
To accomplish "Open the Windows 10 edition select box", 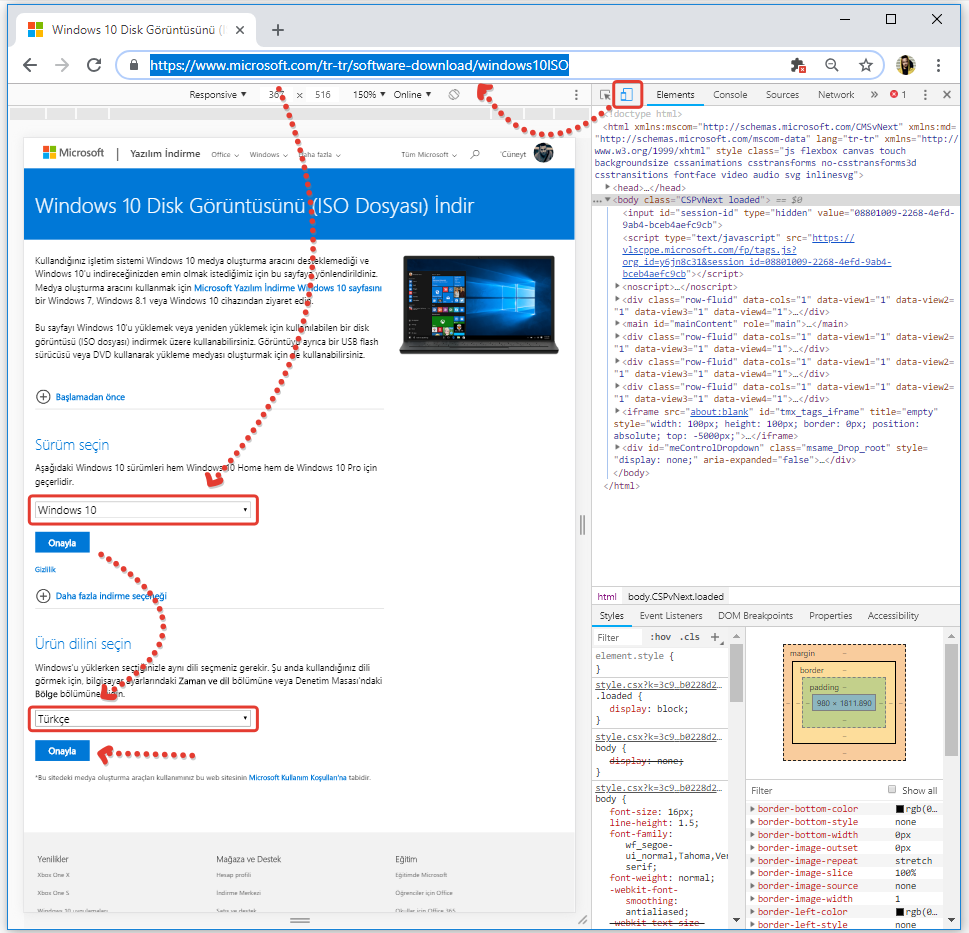I will pyautogui.click(x=143, y=510).
